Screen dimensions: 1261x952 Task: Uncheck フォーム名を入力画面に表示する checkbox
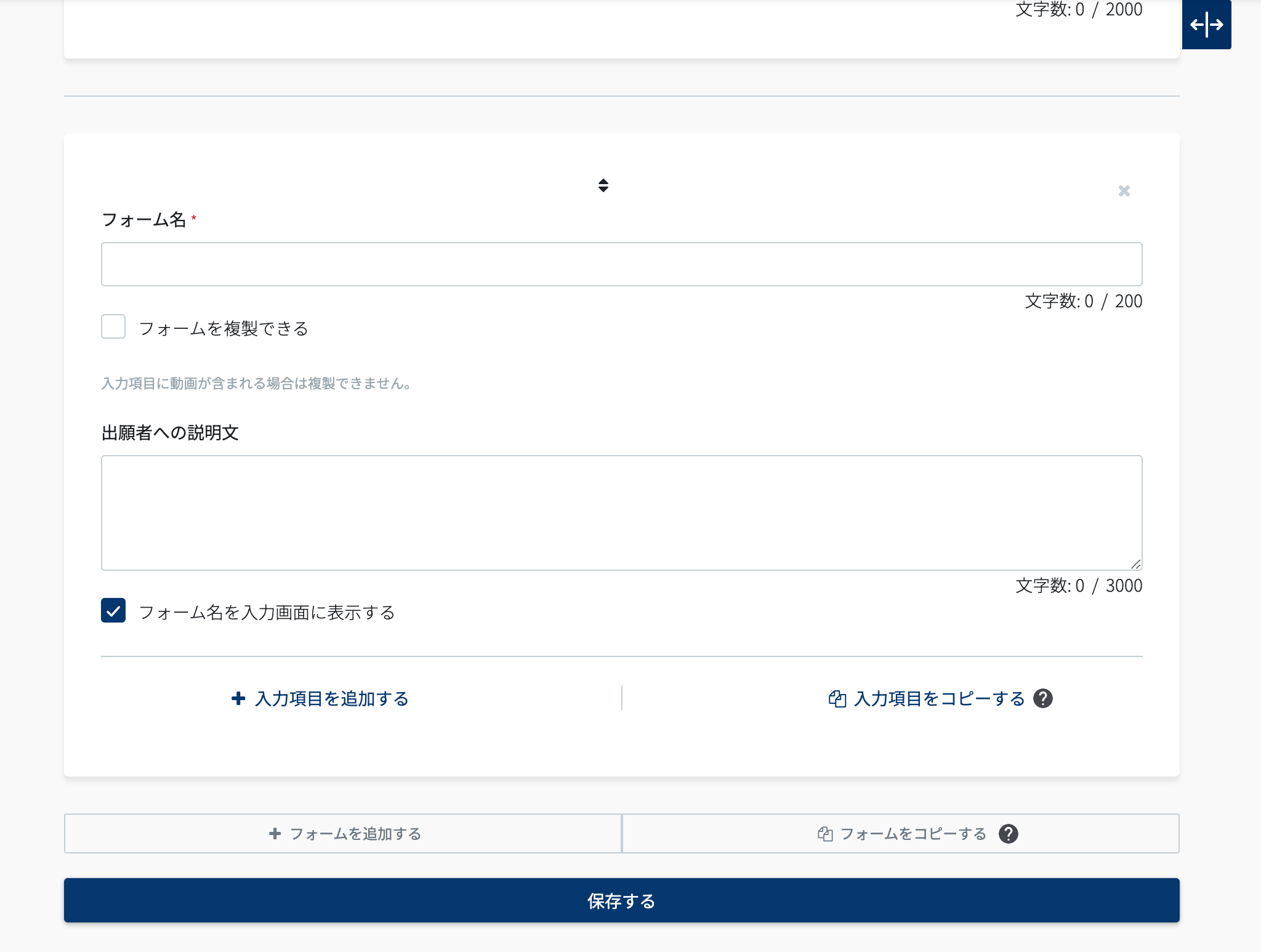pyautogui.click(x=113, y=611)
